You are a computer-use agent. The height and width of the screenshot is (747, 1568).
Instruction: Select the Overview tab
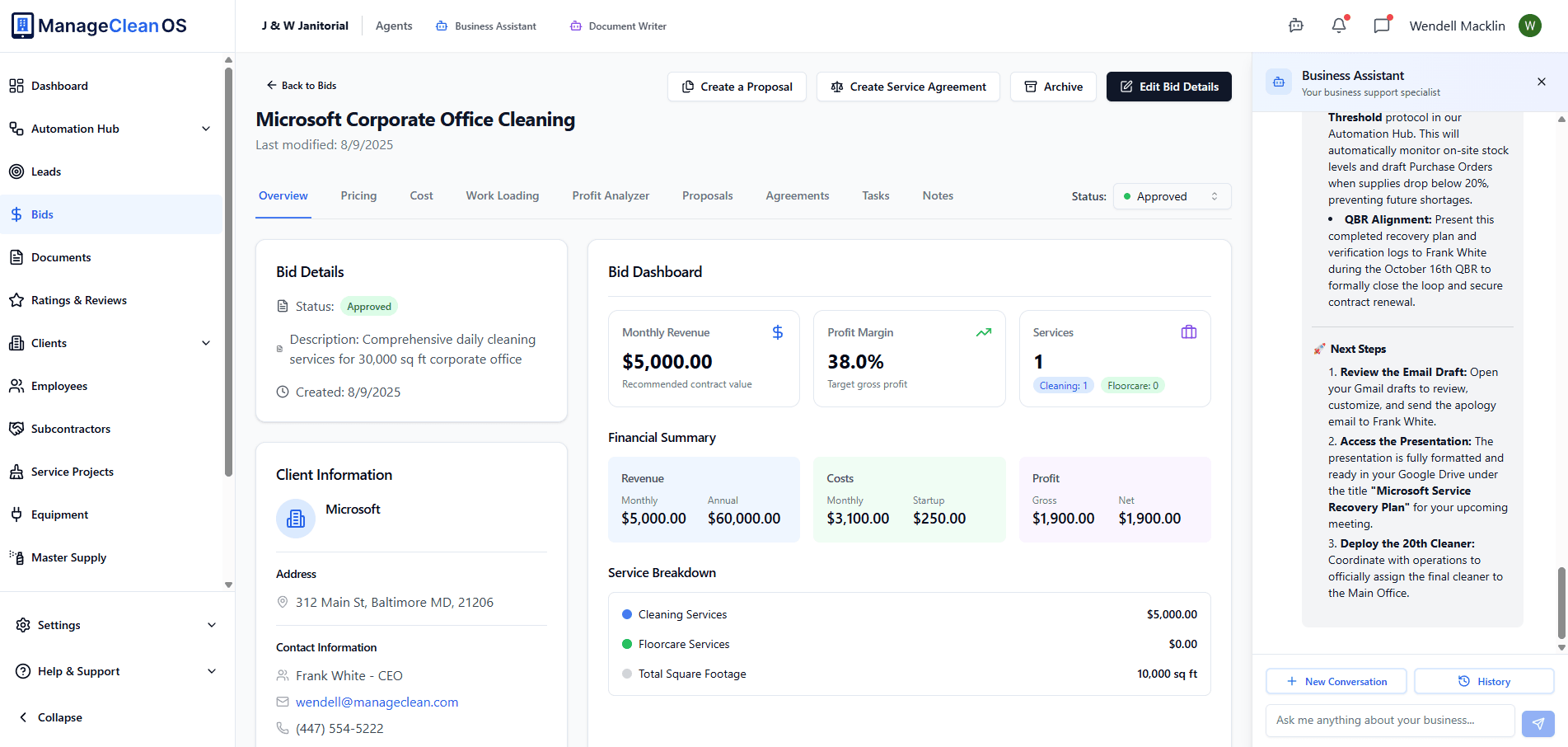pos(283,195)
